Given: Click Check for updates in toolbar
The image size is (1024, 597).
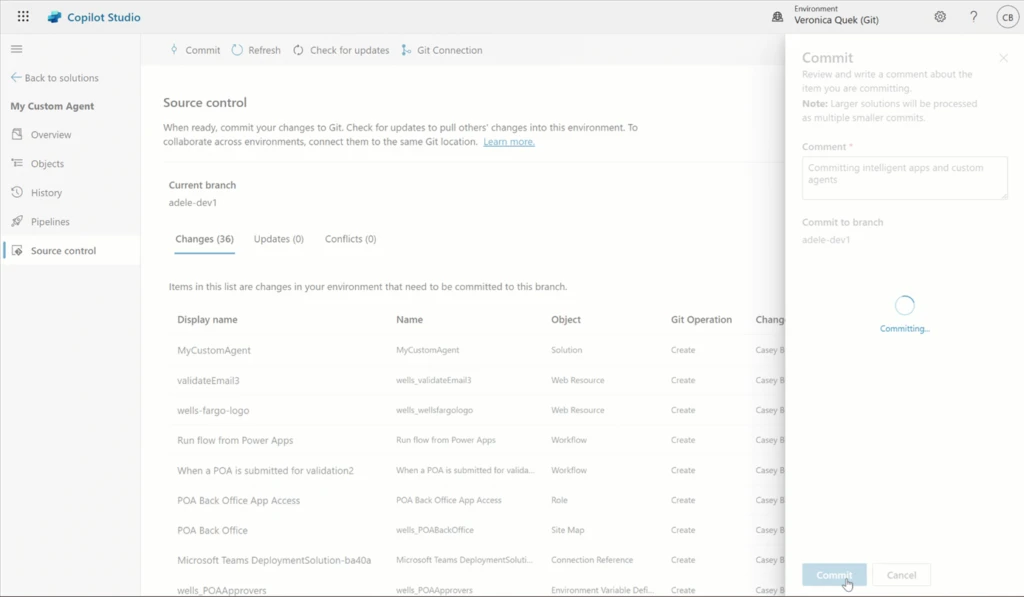Looking at the screenshot, I should (x=341, y=50).
